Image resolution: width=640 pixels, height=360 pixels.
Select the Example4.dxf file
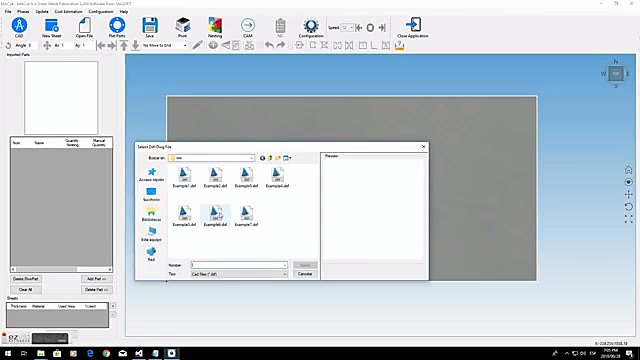coord(278,178)
